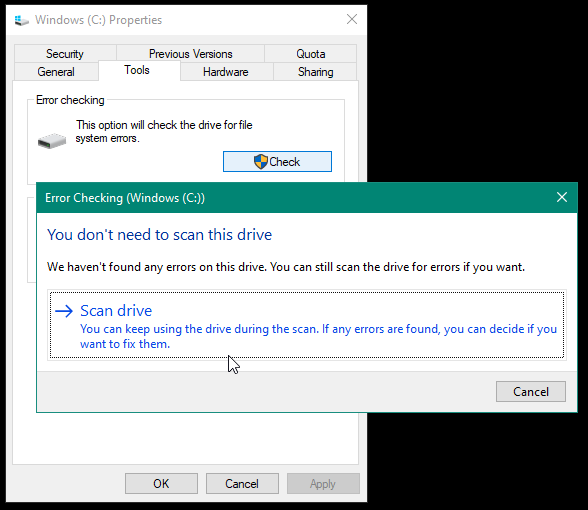Click the Windows drive icon in Properties title bar
Screen dimensions: 588x510
click(21, 20)
